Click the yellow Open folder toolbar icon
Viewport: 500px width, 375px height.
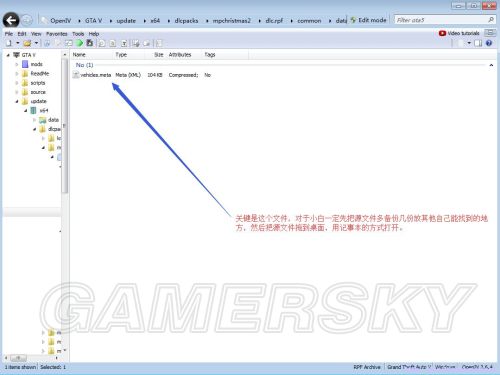tap(27, 43)
